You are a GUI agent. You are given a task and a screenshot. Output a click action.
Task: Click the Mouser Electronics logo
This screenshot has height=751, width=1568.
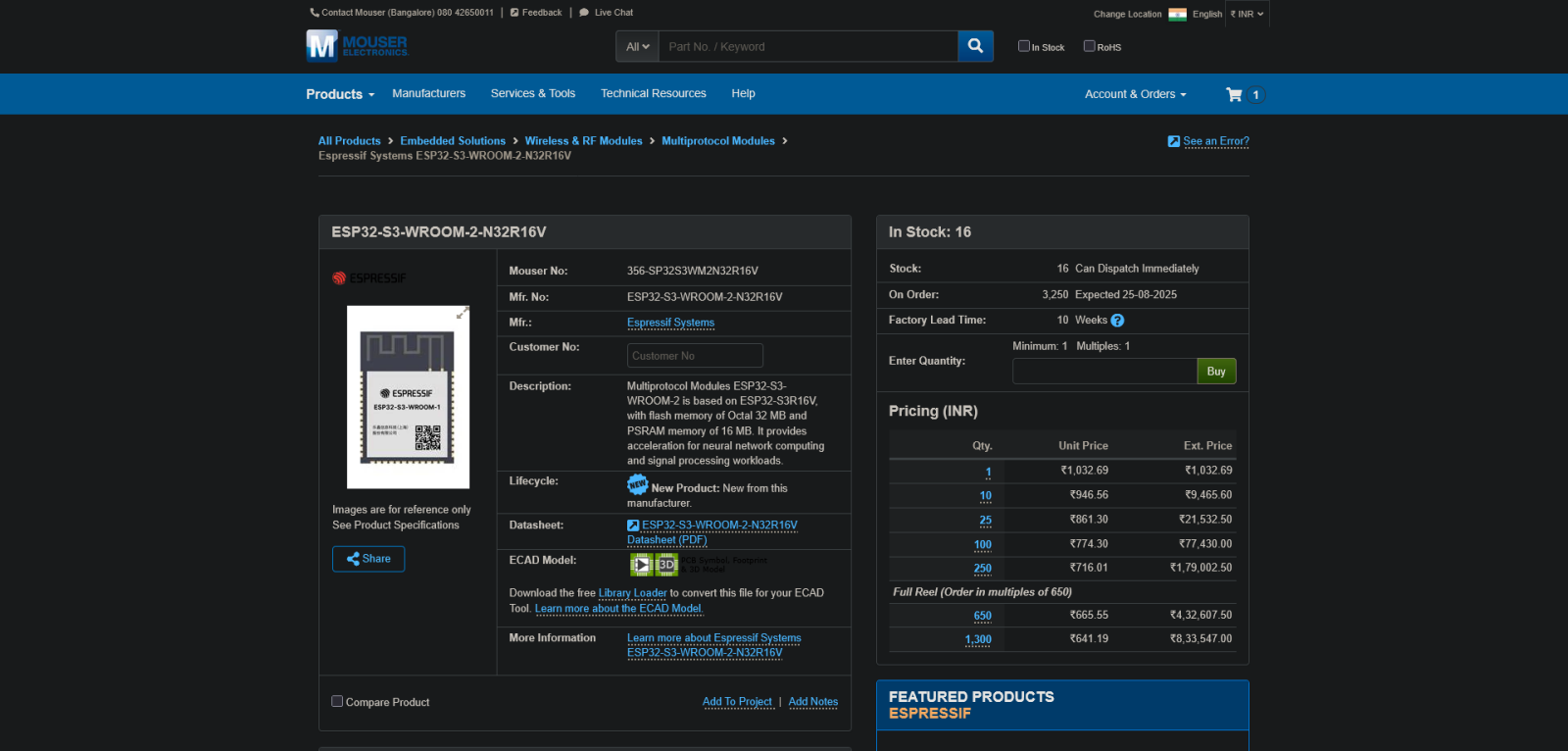357,45
